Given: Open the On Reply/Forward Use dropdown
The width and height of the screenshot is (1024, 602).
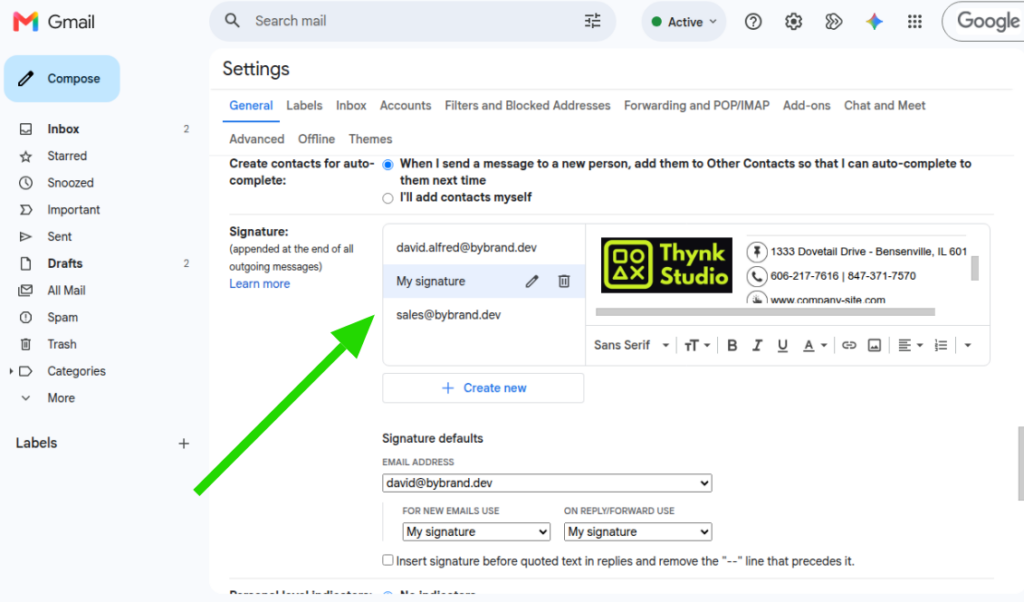Looking at the screenshot, I should (637, 532).
